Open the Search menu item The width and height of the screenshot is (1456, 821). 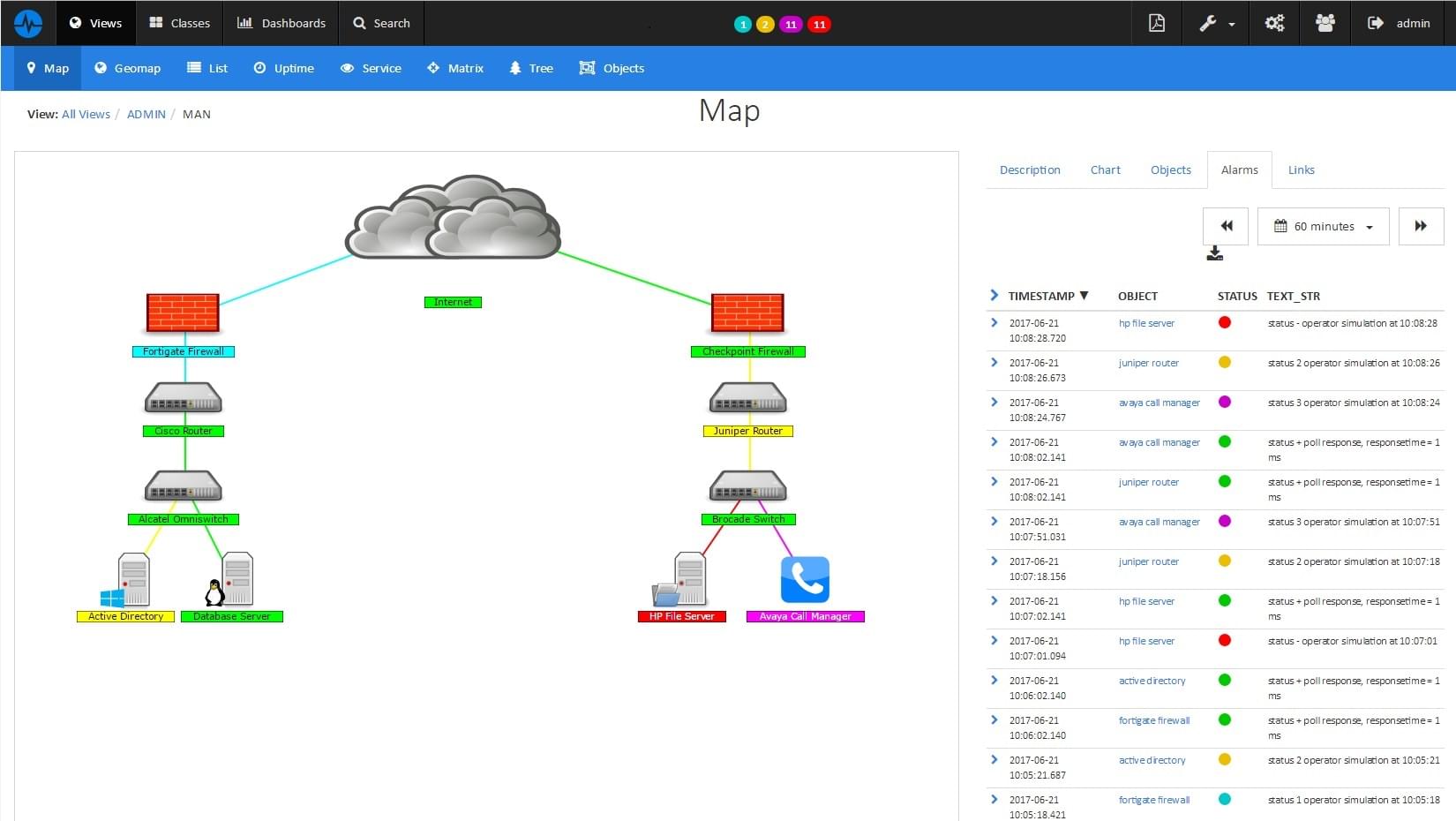381,23
